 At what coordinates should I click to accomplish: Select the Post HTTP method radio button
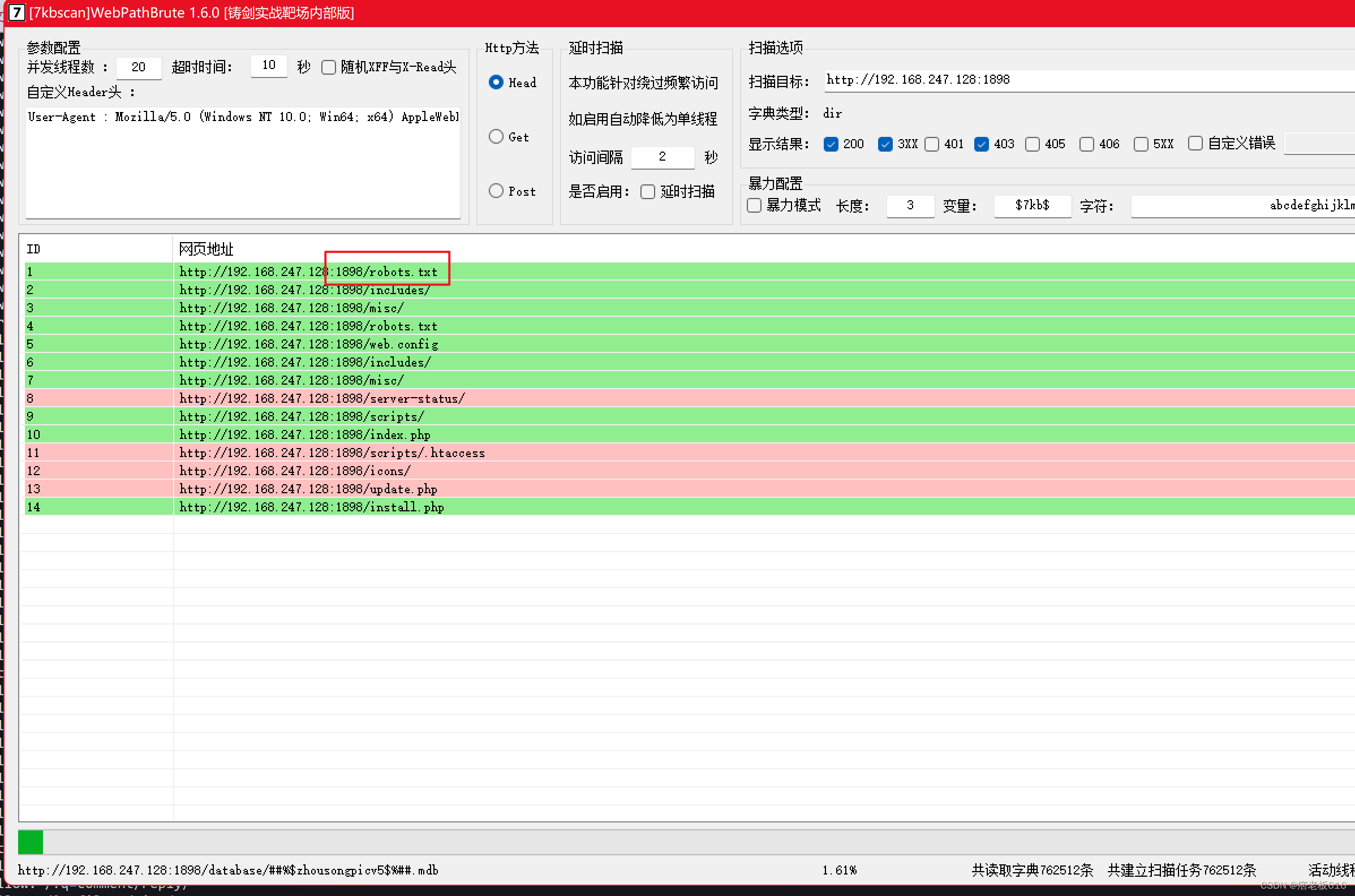click(496, 191)
